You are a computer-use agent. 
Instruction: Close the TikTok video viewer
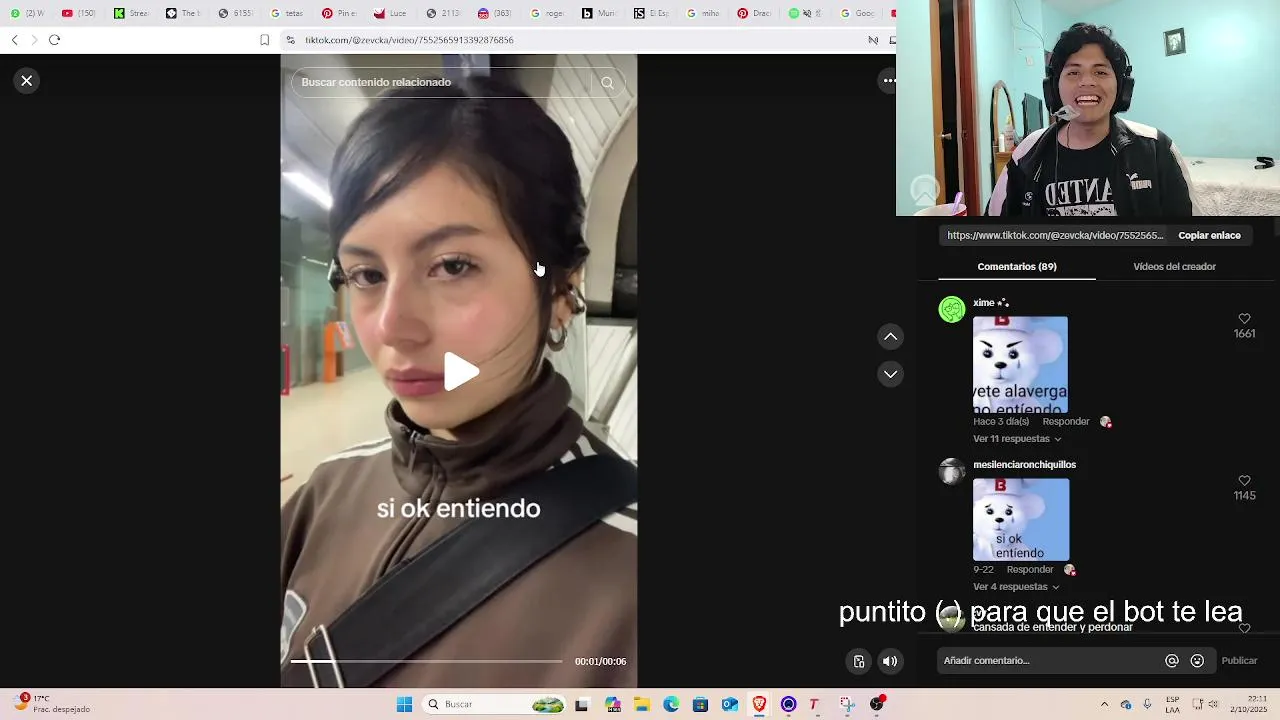point(27,81)
